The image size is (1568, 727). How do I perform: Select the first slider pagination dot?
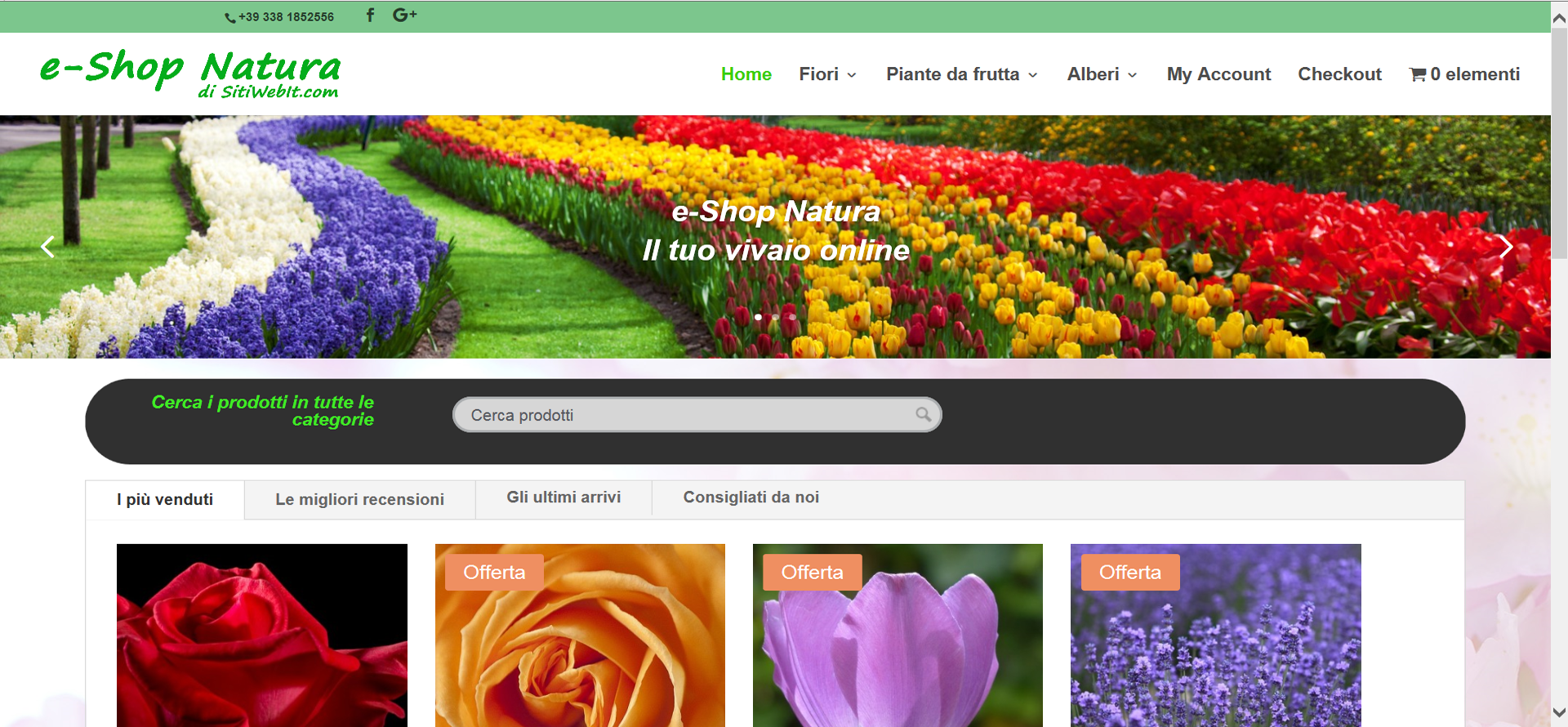759,317
